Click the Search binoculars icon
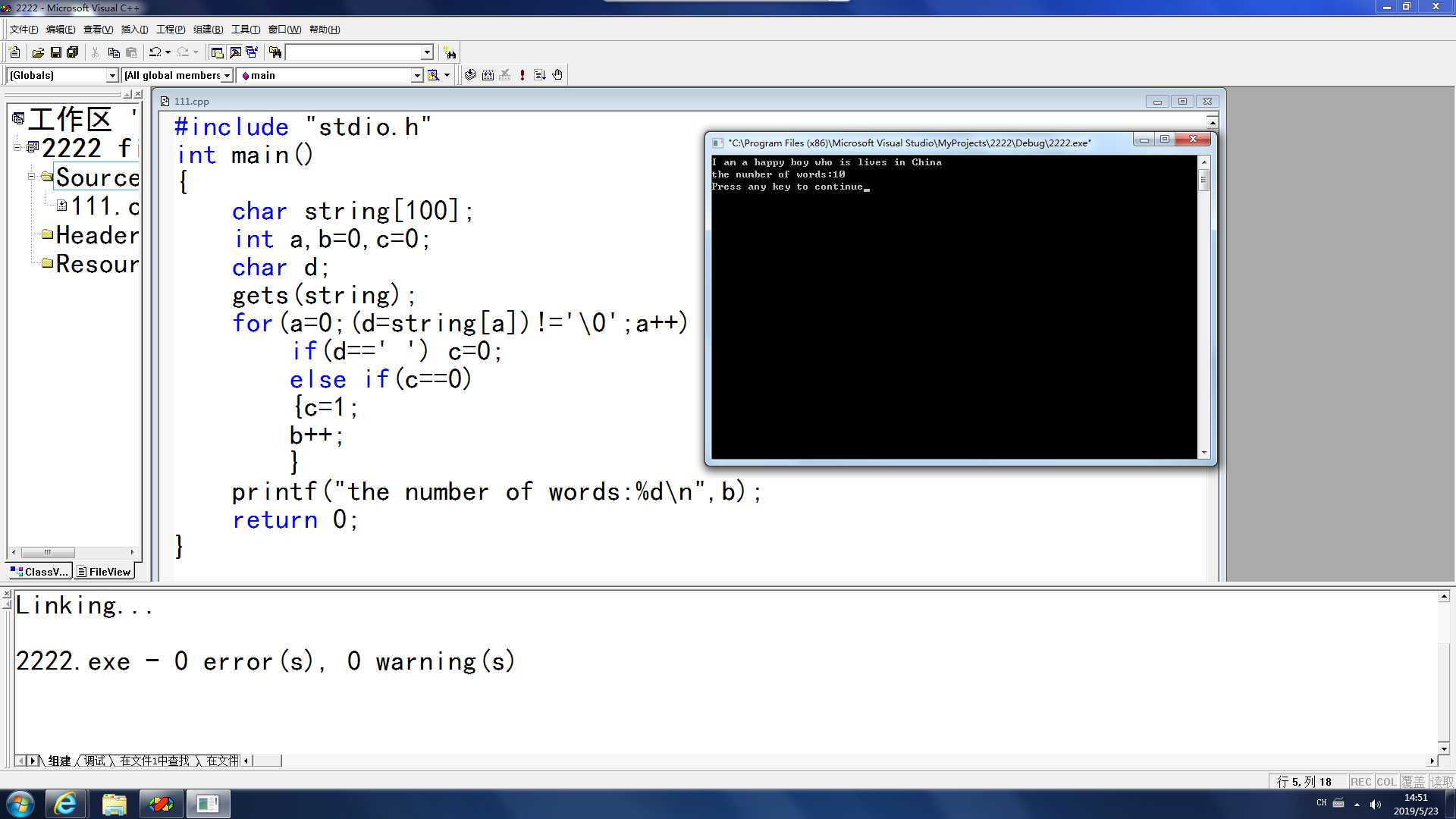1456x819 pixels. pos(450,53)
